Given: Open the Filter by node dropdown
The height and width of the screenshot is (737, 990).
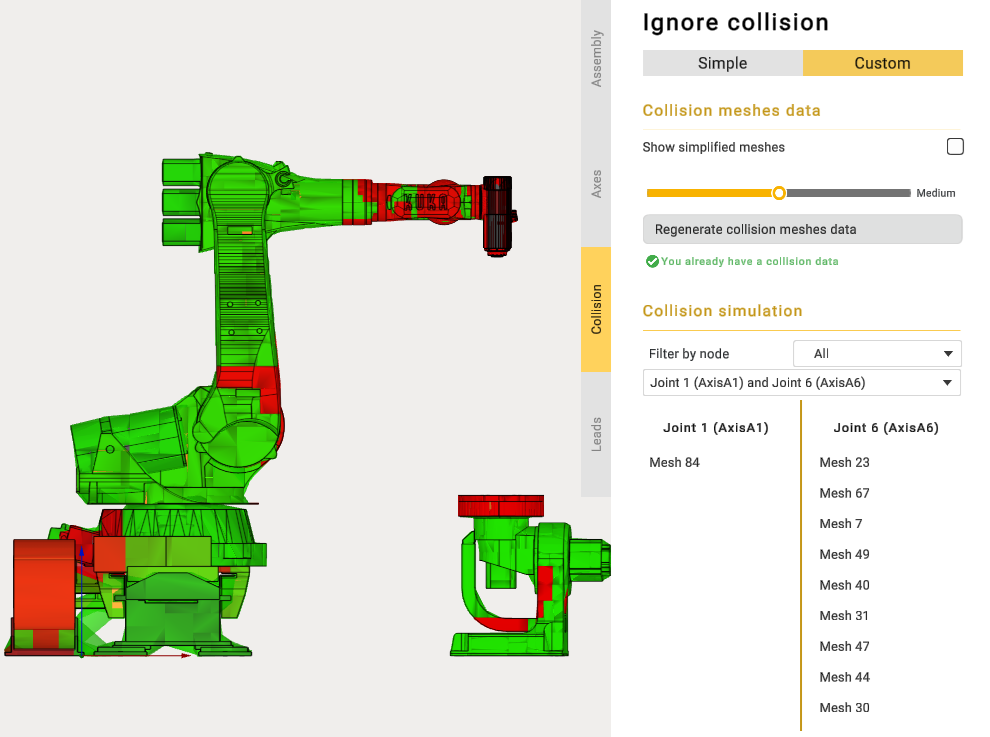Looking at the screenshot, I should point(877,353).
